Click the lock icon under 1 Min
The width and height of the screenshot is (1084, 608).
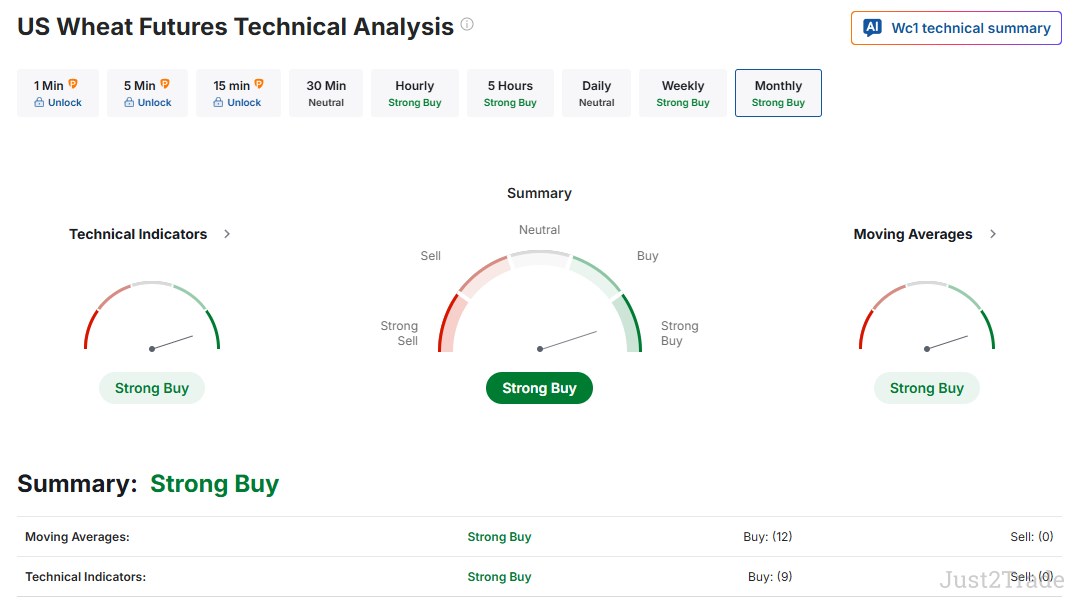tap(39, 102)
